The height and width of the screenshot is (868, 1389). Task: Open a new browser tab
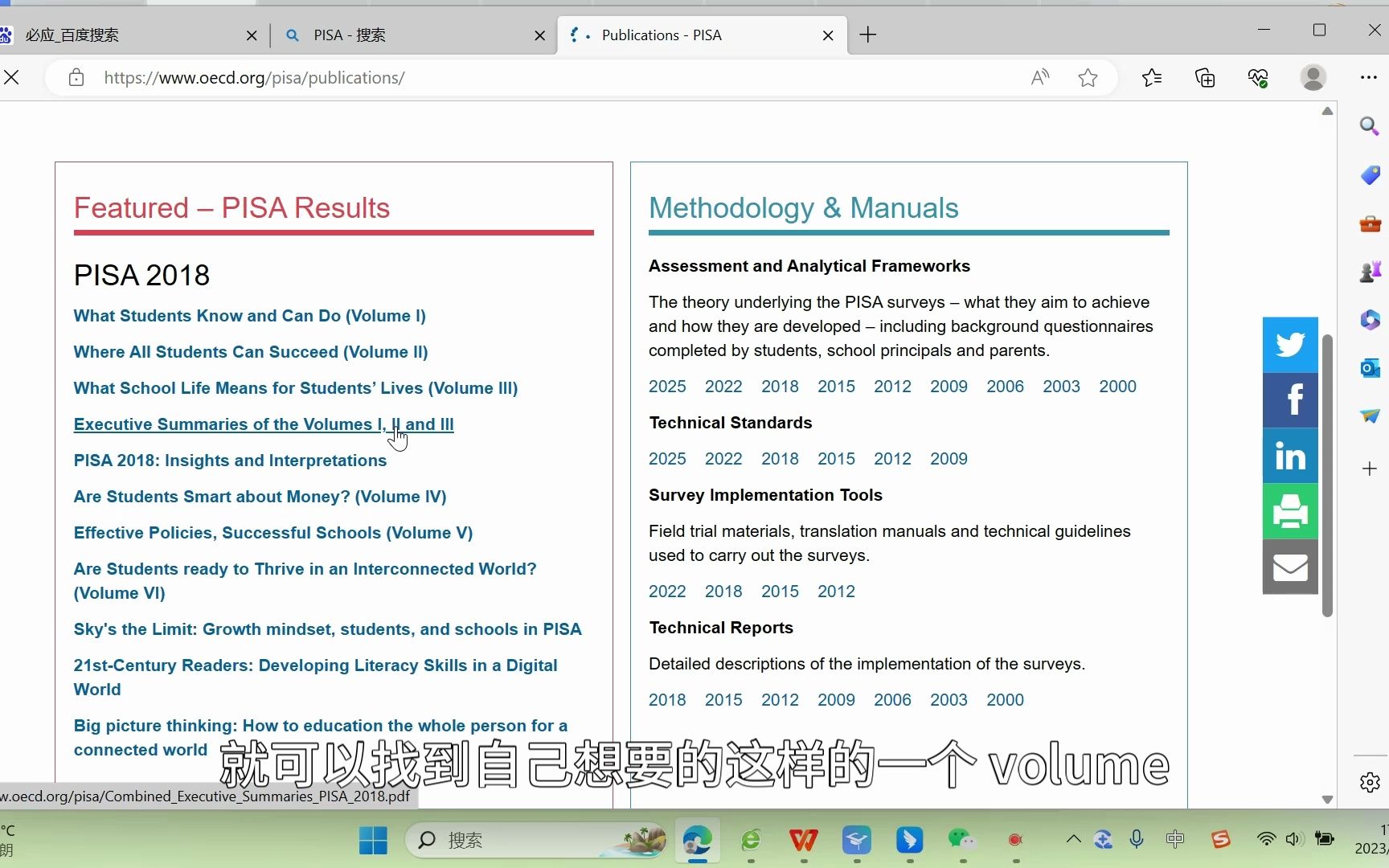point(868,35)
